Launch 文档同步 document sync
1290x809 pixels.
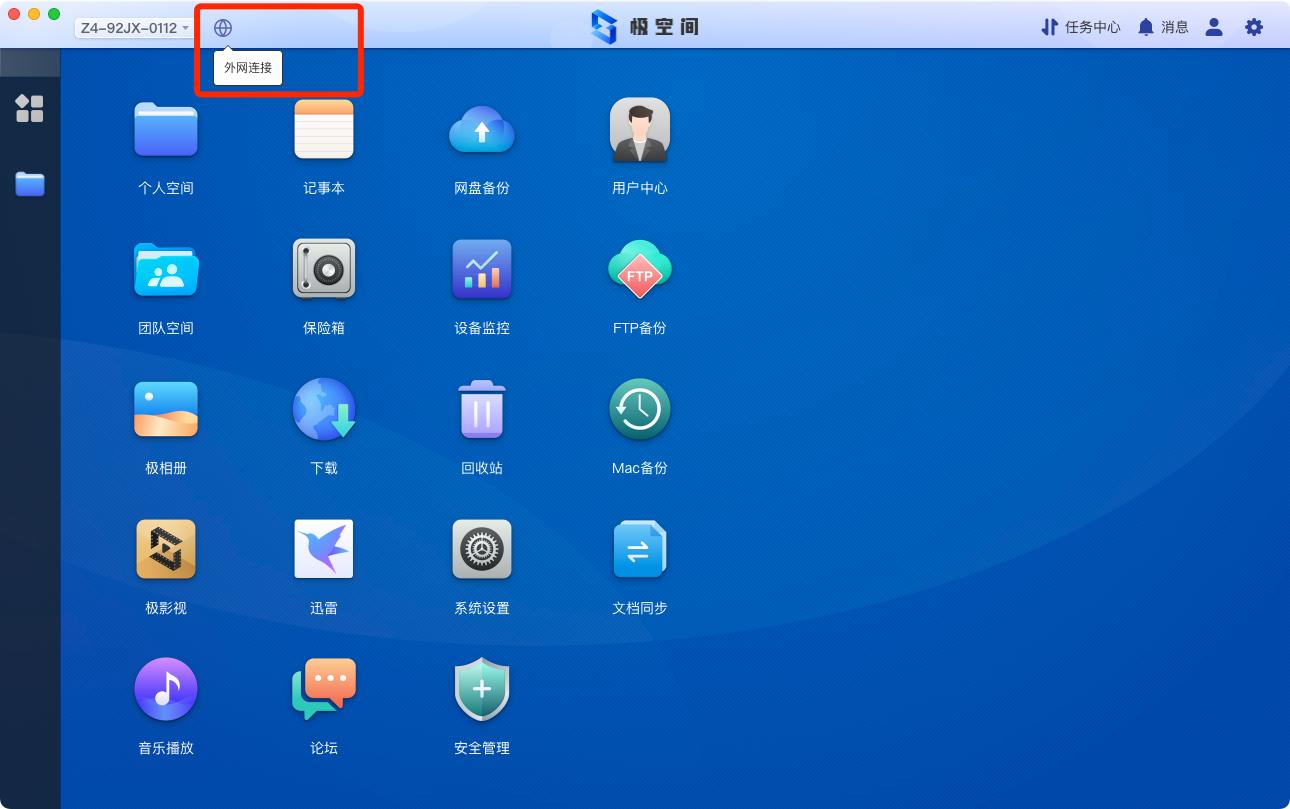640,549
